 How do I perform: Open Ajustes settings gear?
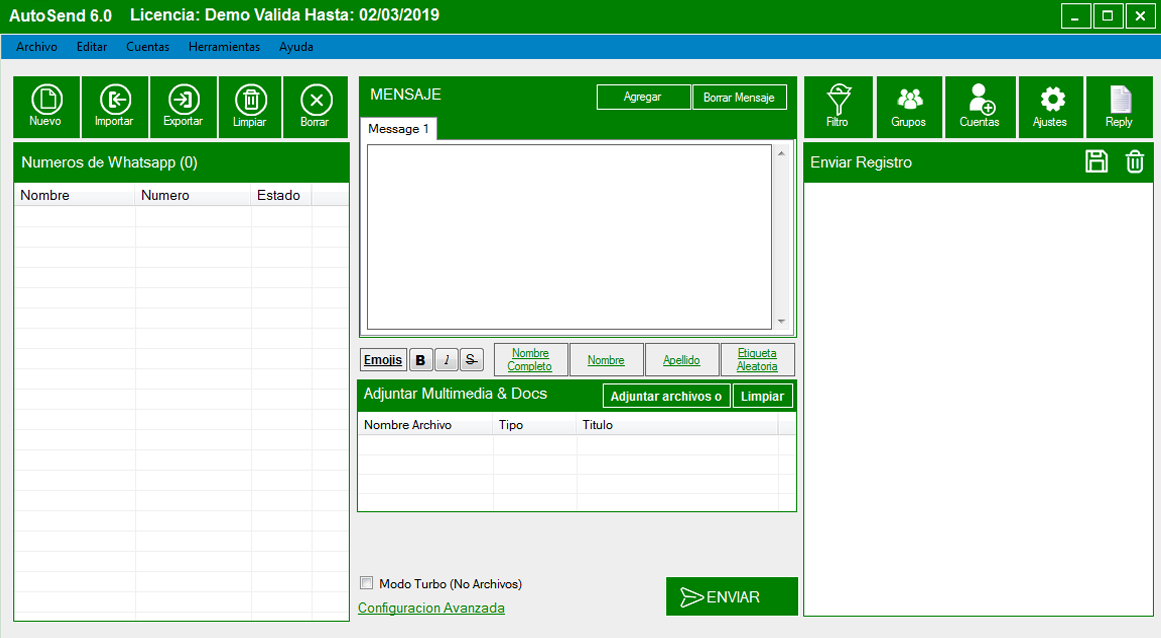coord(1051,107)
